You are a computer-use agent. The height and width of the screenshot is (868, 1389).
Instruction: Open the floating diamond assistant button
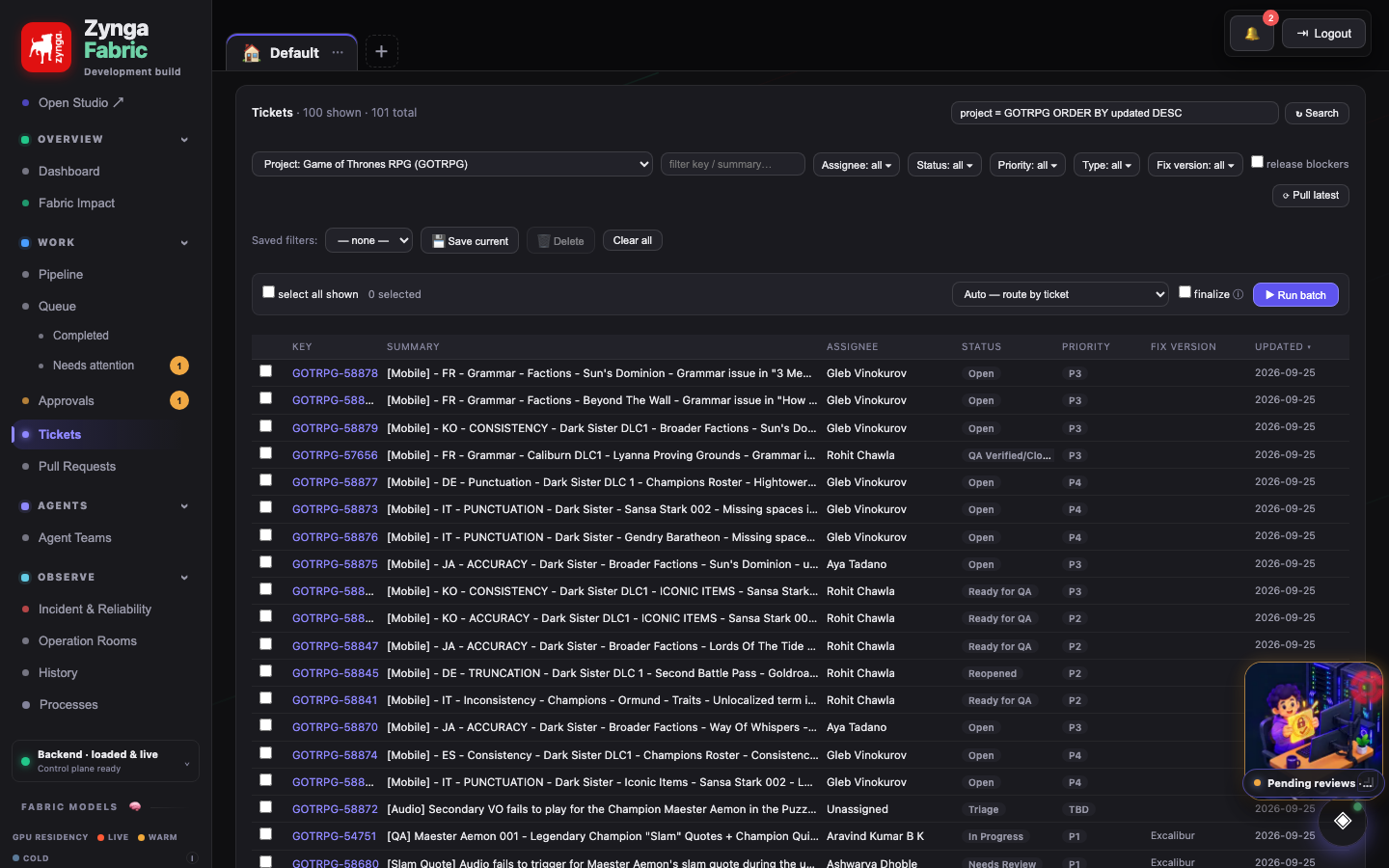pos(1343,822)
